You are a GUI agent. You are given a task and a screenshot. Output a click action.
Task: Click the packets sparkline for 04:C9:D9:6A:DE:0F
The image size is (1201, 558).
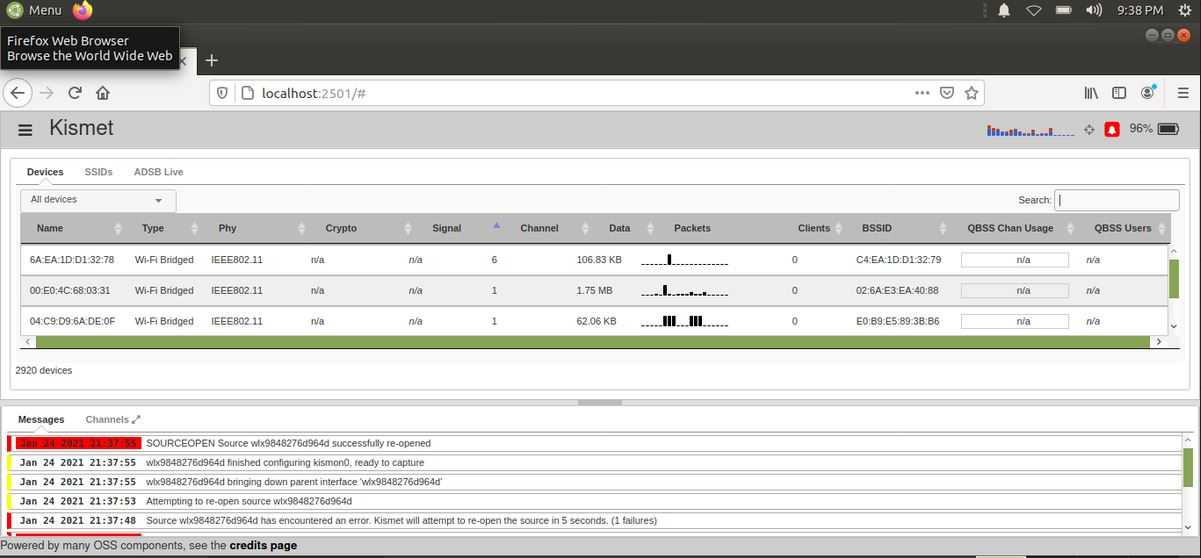click(x=684, y=321)
